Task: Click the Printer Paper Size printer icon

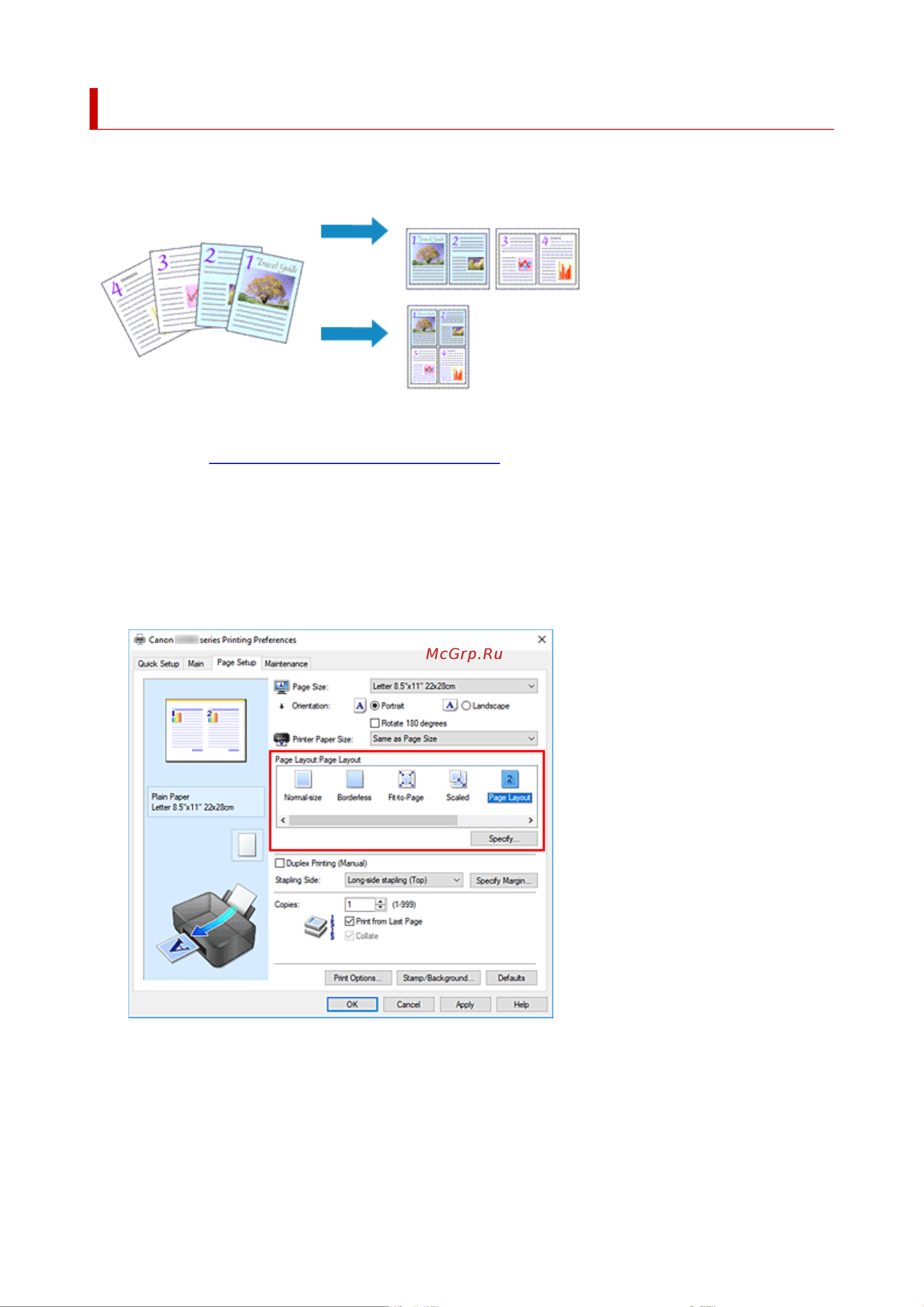Action: [281, 739]
